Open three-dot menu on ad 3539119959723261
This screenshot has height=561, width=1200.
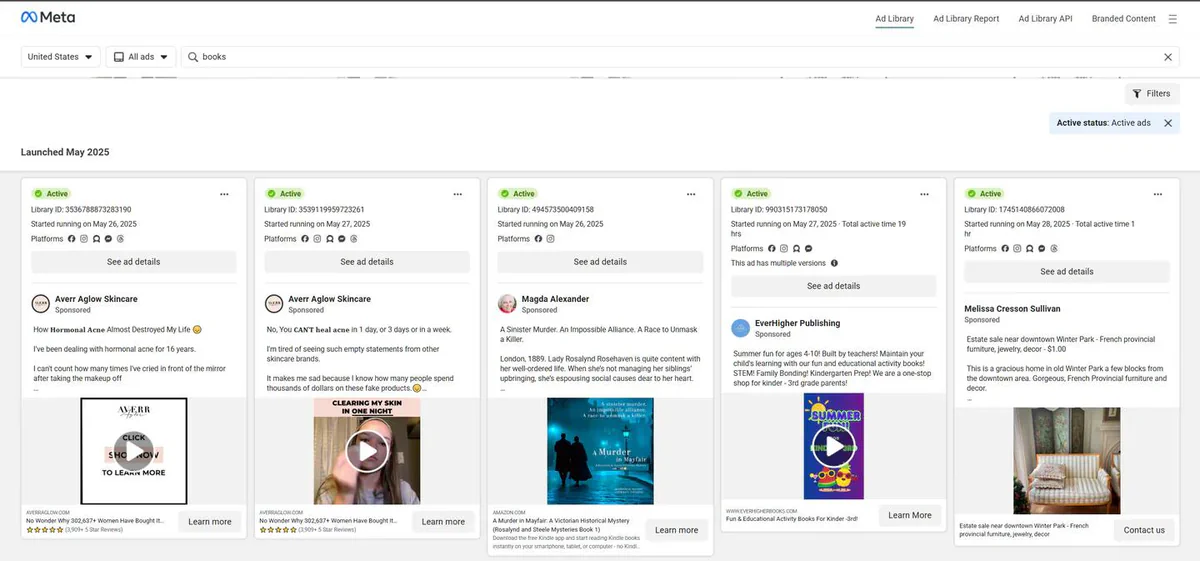457,194
